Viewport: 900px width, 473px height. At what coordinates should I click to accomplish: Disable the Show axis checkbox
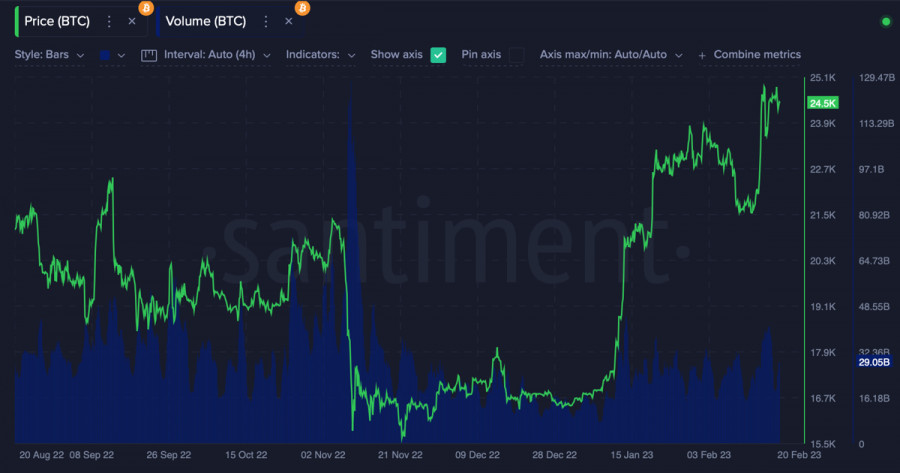(x=438, y=55)
